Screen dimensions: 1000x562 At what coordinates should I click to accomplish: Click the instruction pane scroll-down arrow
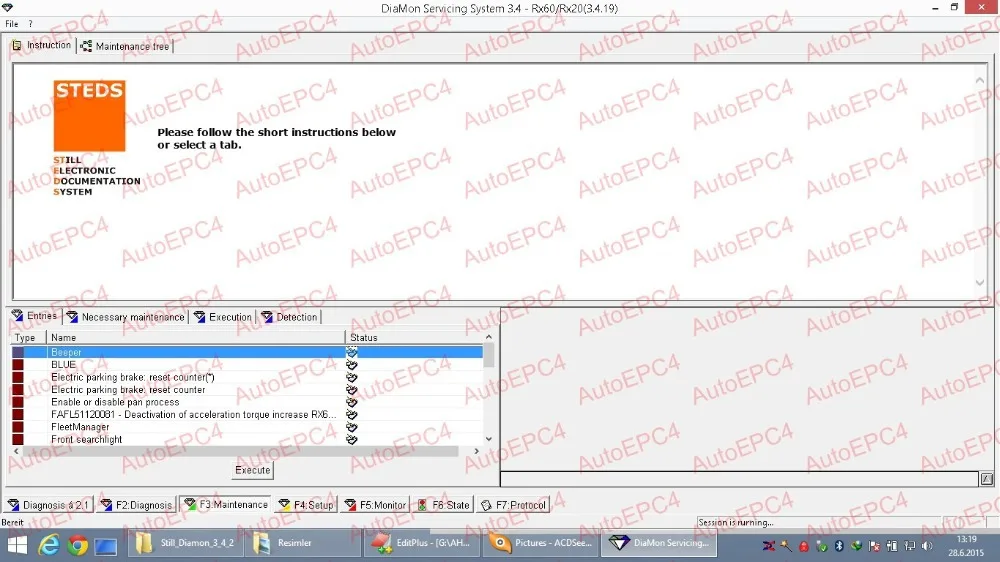[980, 283]
